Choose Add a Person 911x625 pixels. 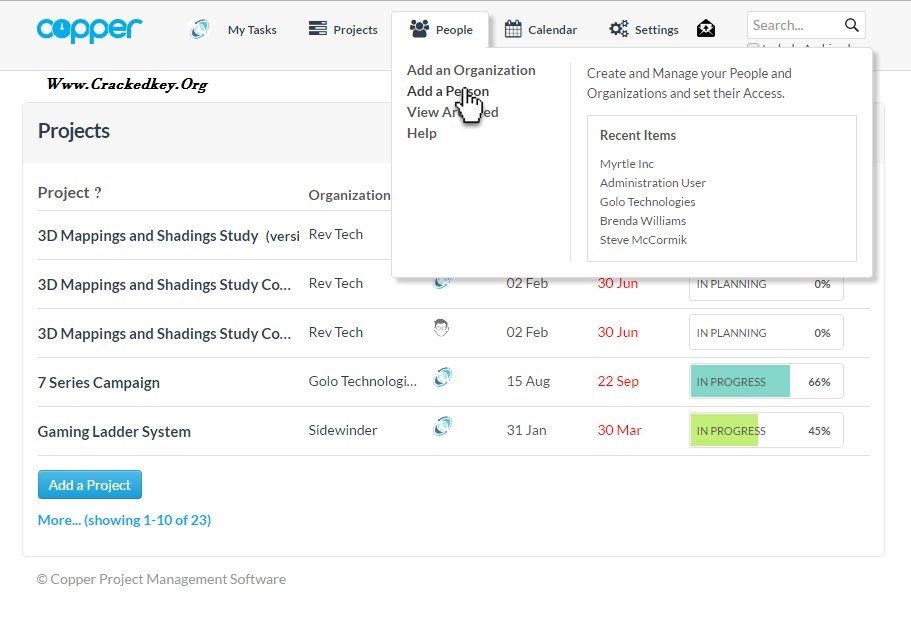(447, 91)
